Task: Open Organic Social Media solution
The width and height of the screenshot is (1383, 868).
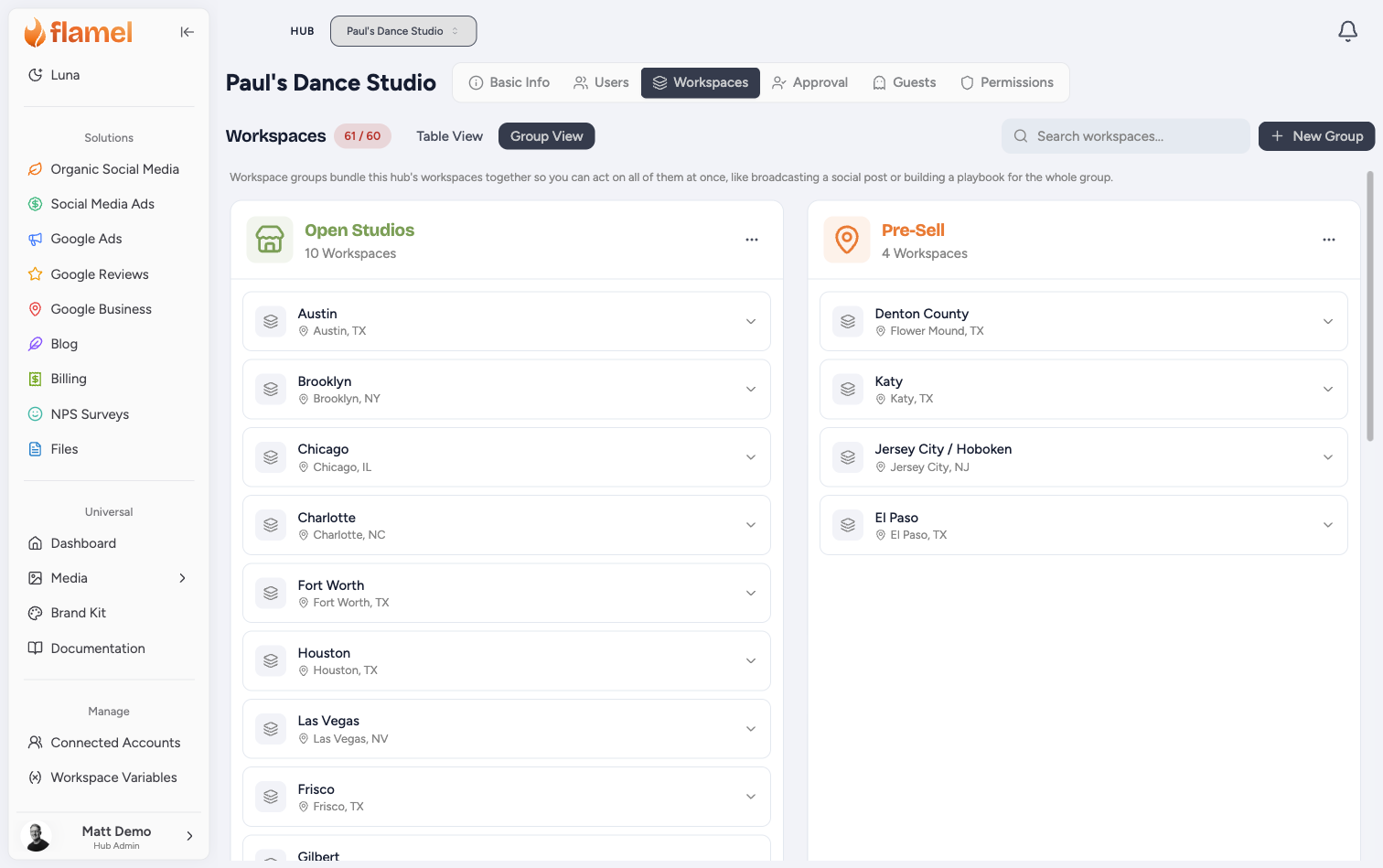Action: coord(109,169)
